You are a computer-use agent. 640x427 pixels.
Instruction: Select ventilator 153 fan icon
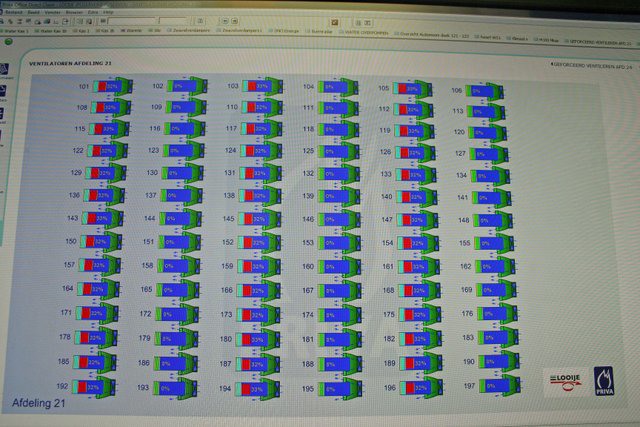(x=338, y=242)
